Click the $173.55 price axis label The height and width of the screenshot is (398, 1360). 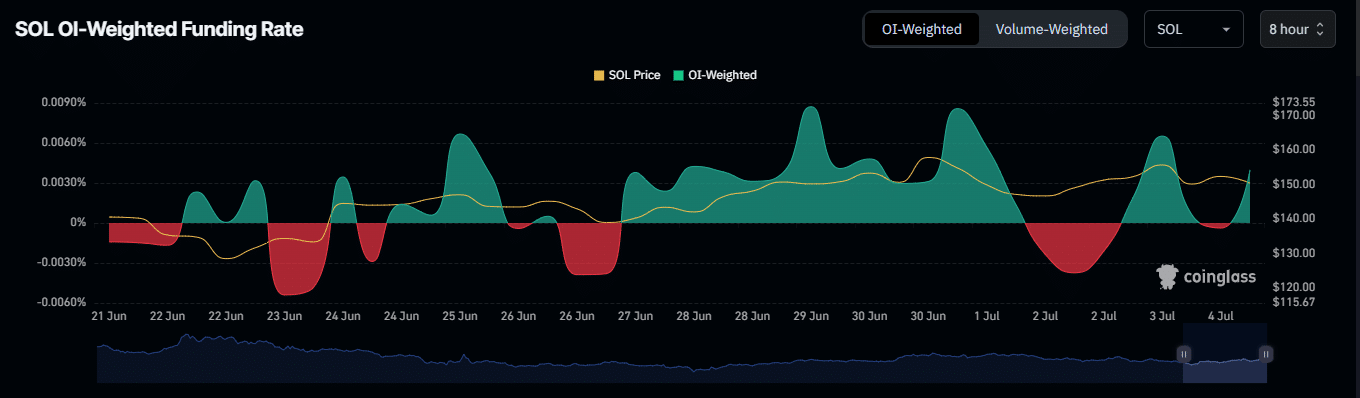pos(1293,102)
